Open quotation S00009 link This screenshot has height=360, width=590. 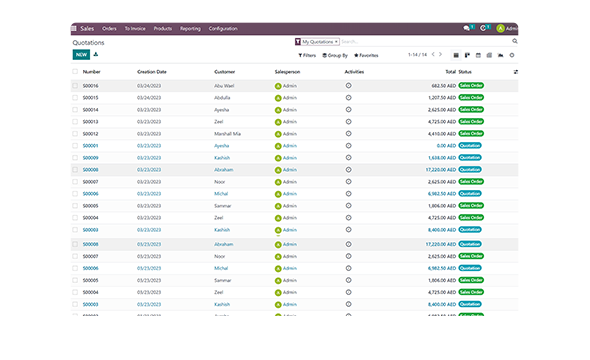(90, 158)
